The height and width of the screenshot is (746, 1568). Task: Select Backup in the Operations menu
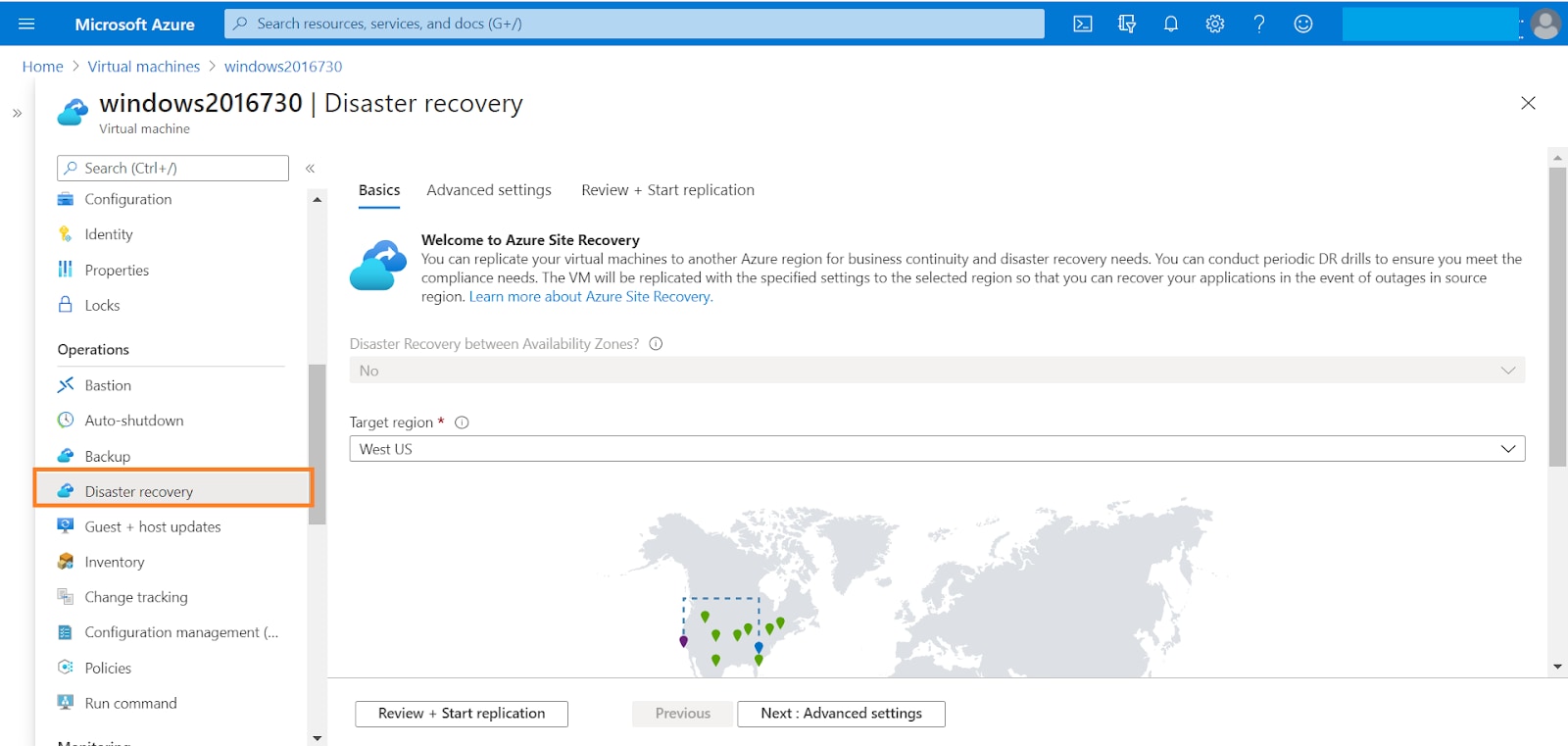coord(107,457)
